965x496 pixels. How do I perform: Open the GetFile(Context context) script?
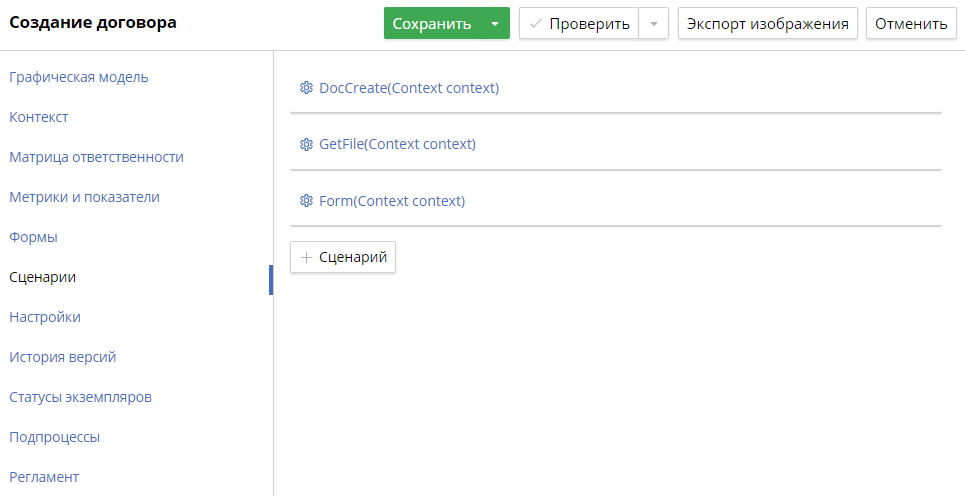point(398,145)
